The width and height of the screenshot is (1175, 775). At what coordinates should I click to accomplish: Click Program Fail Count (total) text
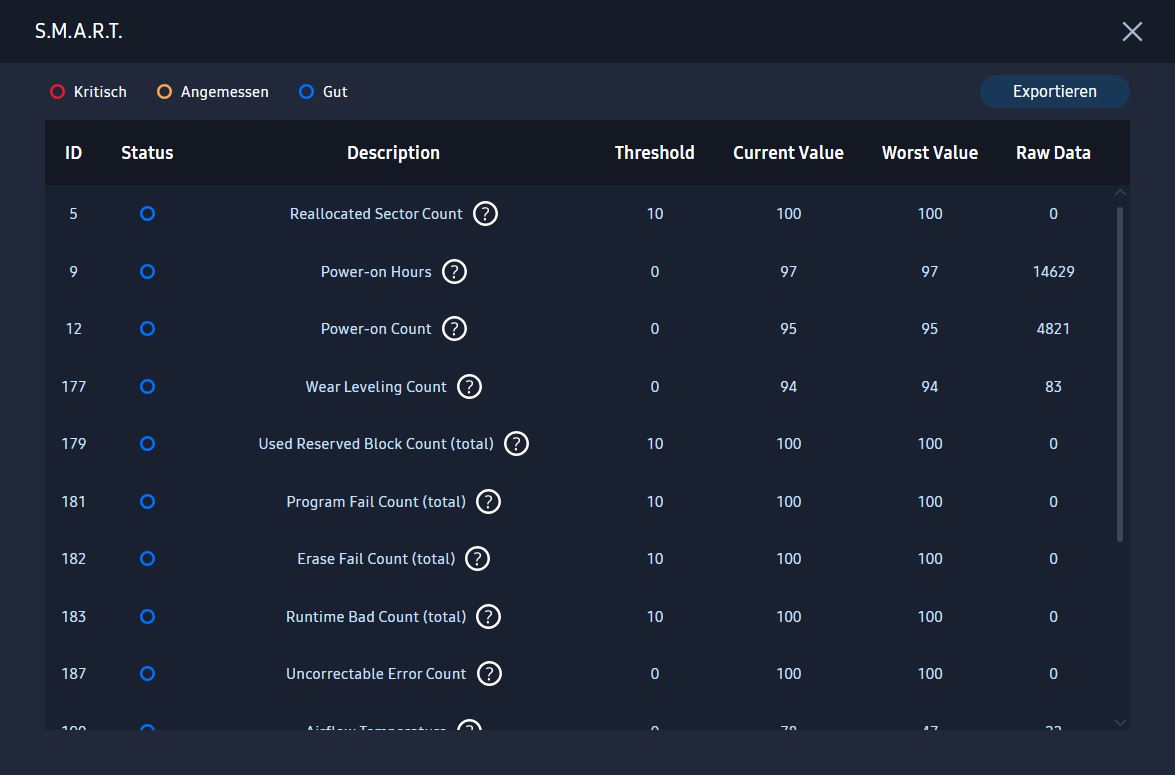[x=376, y=501]
